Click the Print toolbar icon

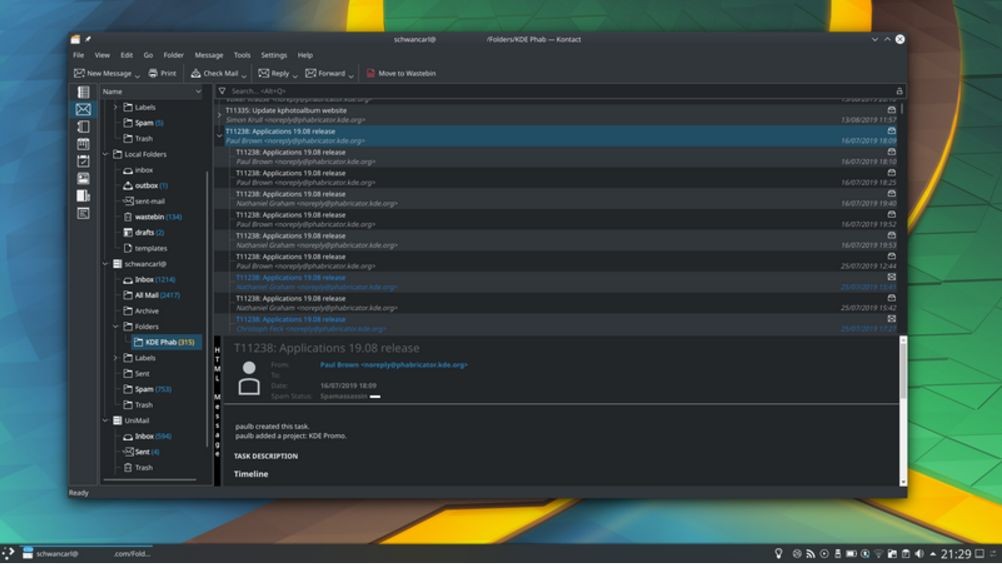point(153,73)
